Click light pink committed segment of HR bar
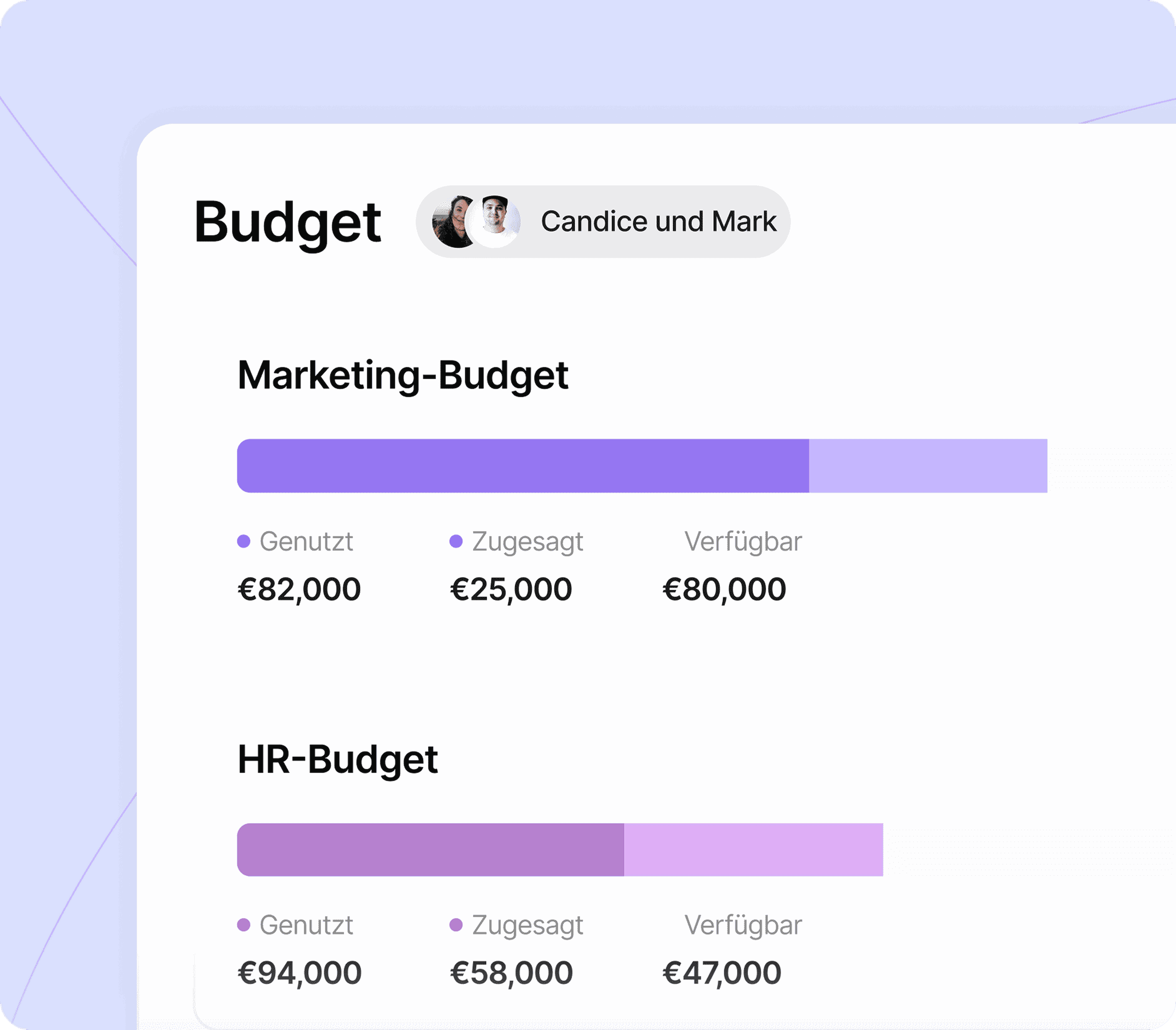Image resolution: width=1176 pixels, height=1030 pixels. [x=753, y=850]
